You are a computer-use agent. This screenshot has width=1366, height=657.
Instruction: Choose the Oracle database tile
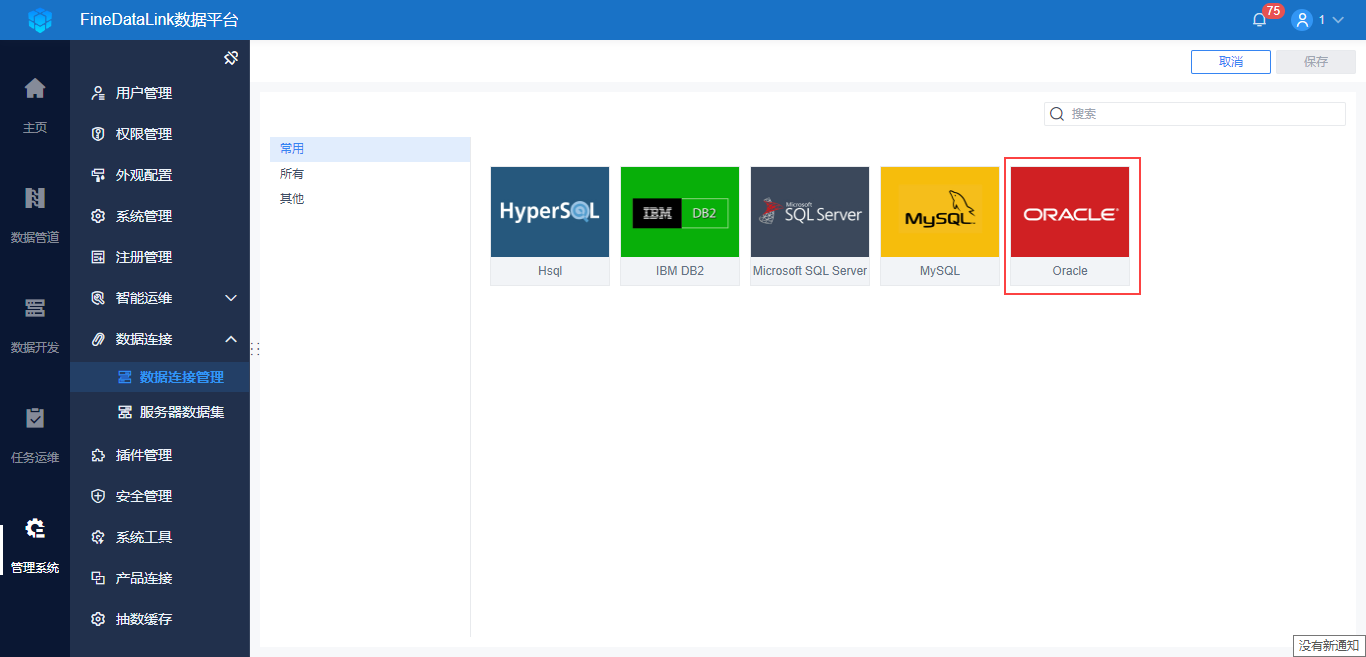pos(1070,226)
